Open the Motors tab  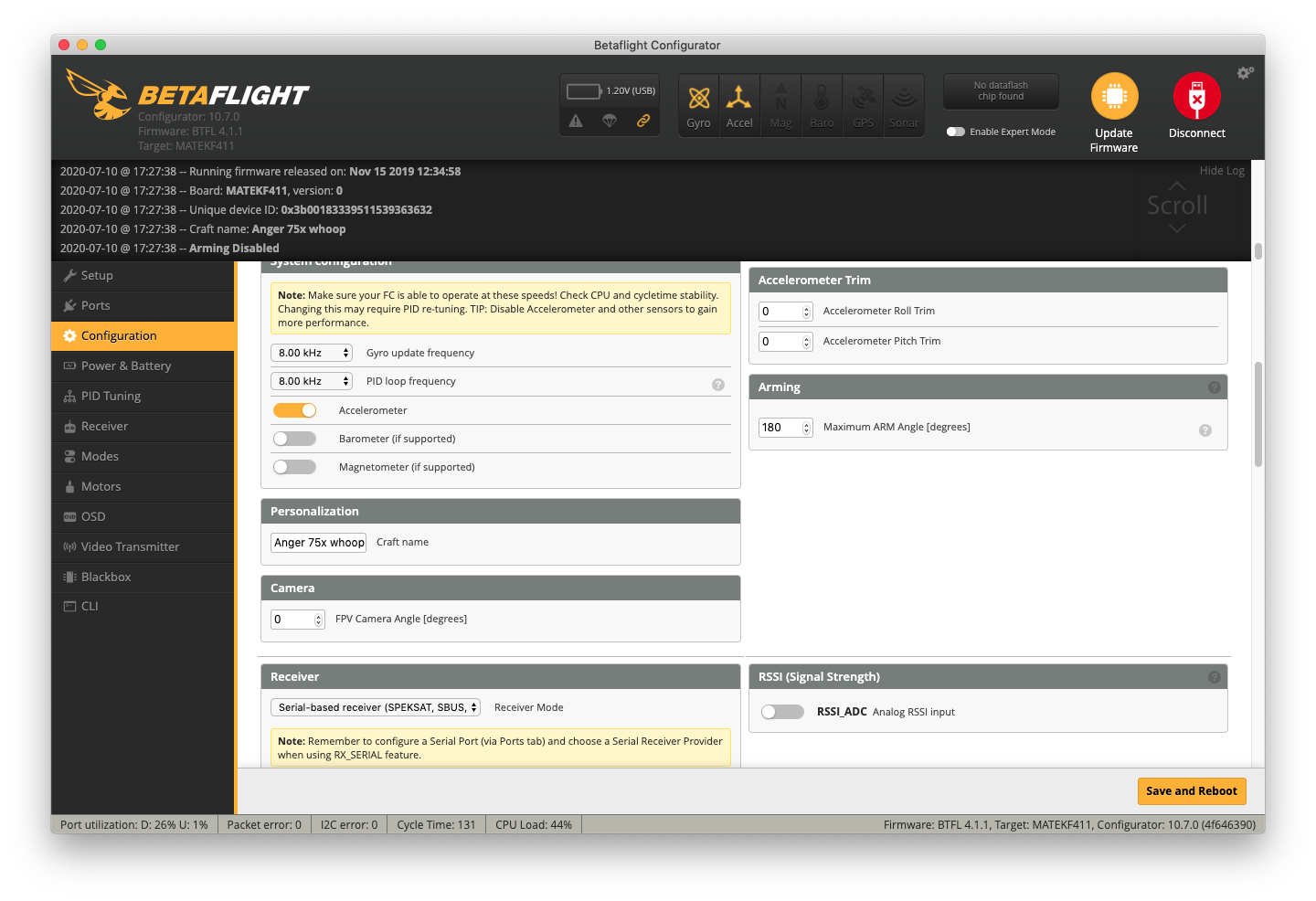pos(143,486)
